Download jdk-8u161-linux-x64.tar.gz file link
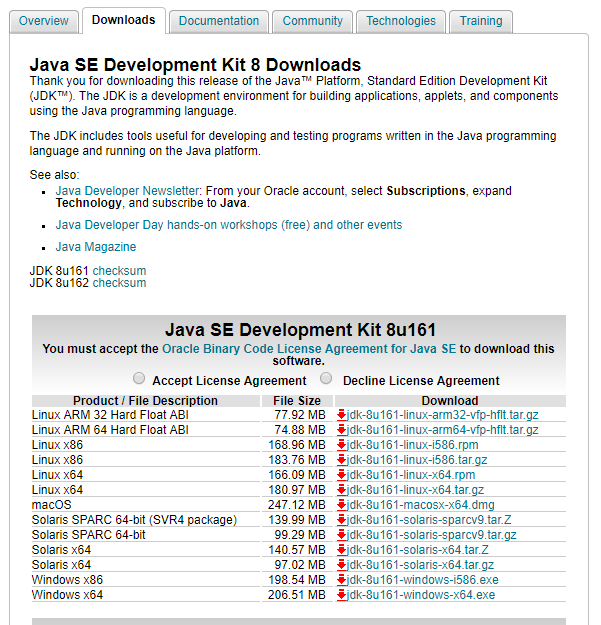The height and width of the screenshot is (625, 601). (415, 490)
